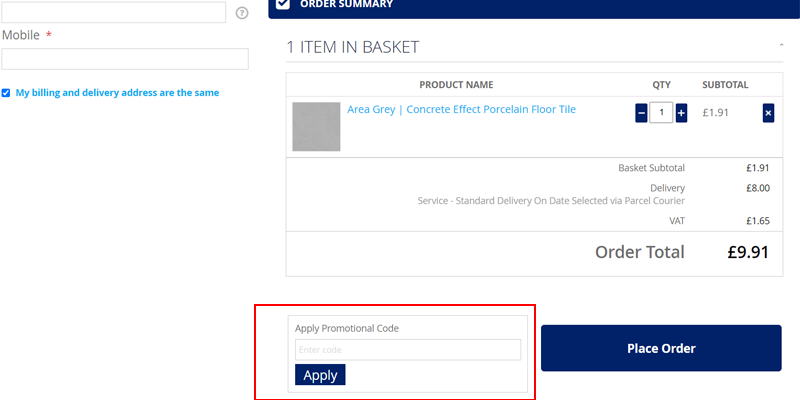Screen dimensions: 800x400
Task: Increase quantity with the plus button
Action: [x=681, y=113]
